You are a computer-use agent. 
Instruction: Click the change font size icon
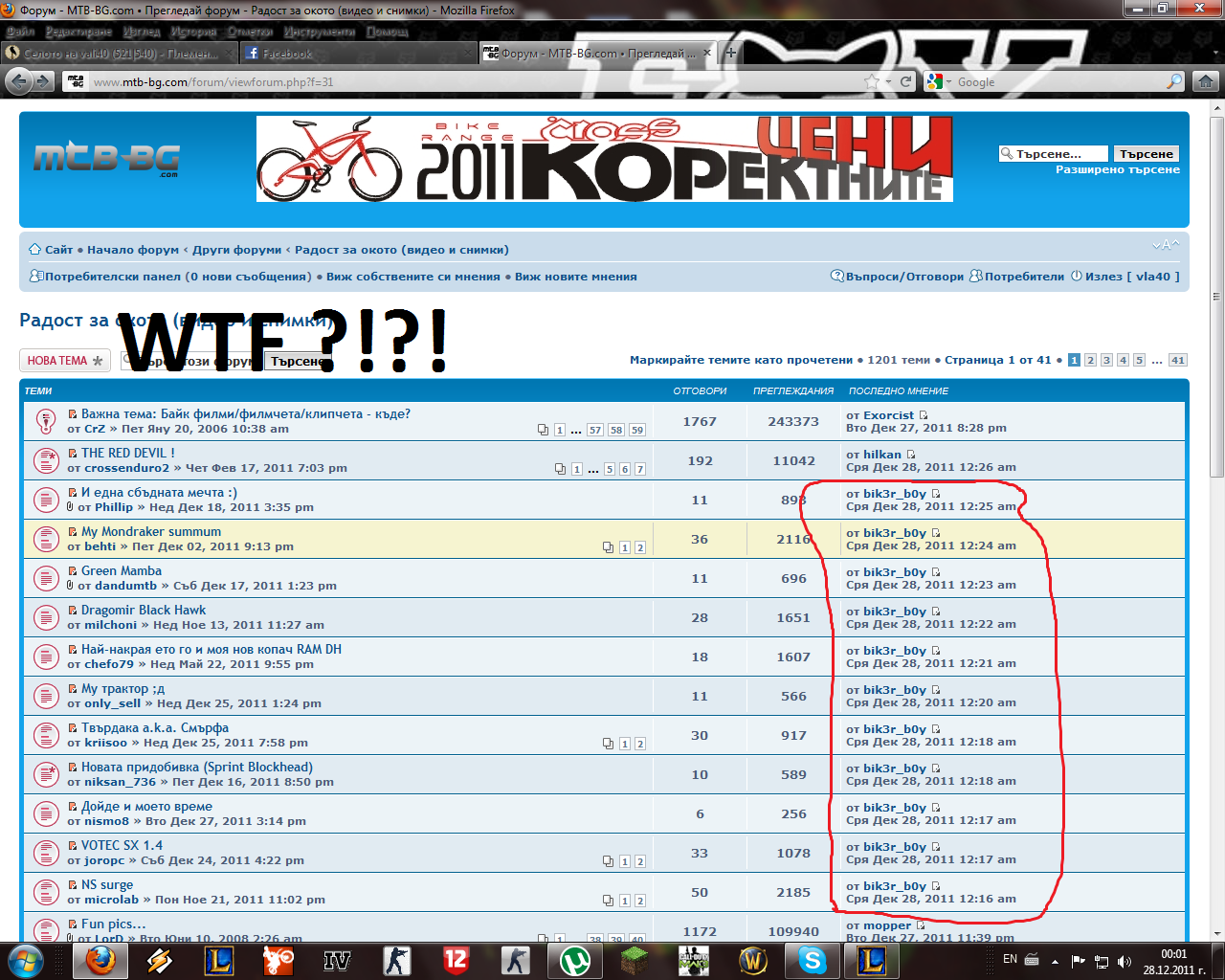tap(1165, 246)
